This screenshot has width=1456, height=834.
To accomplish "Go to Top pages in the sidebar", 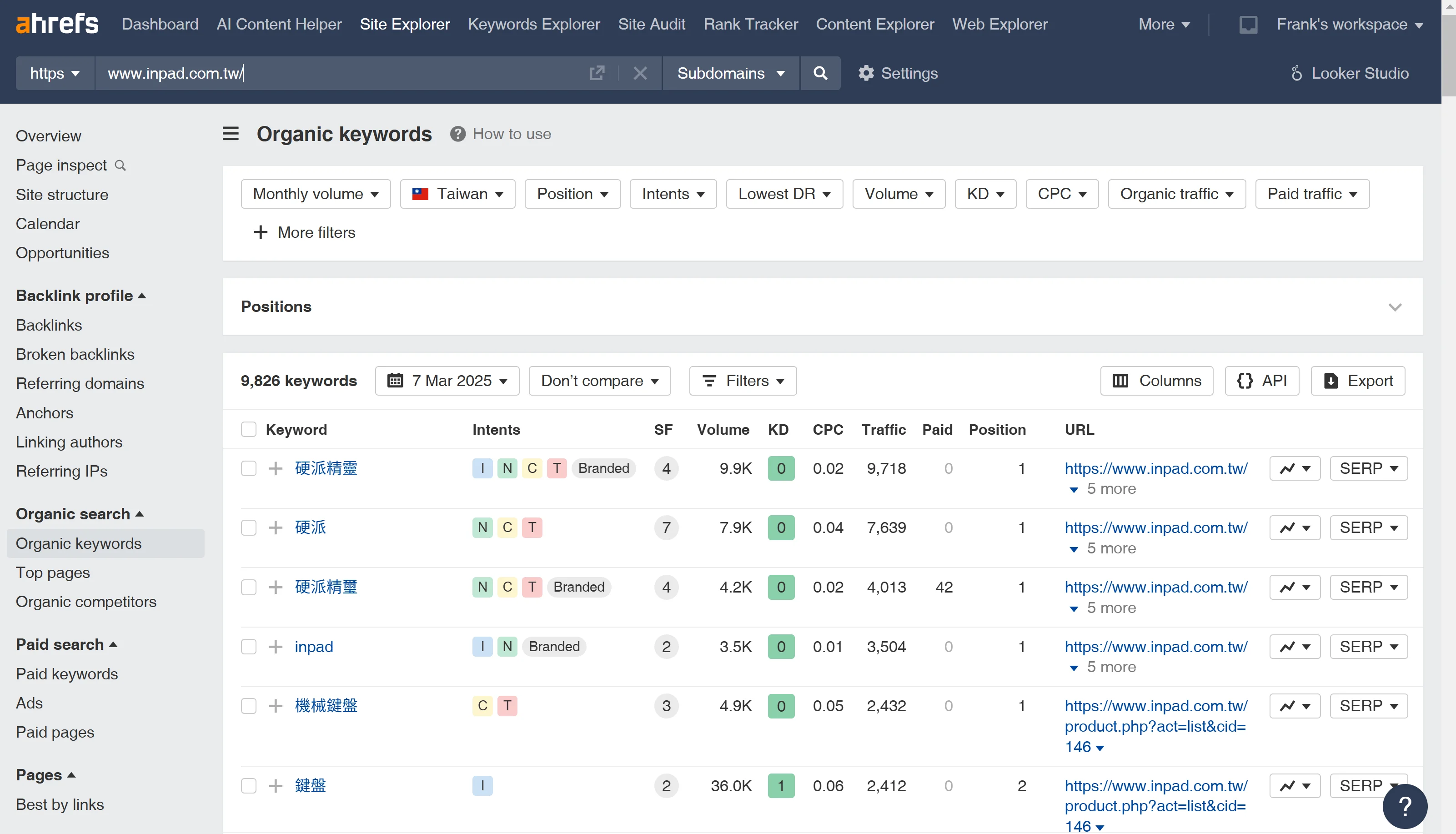I will click(53, 572).
